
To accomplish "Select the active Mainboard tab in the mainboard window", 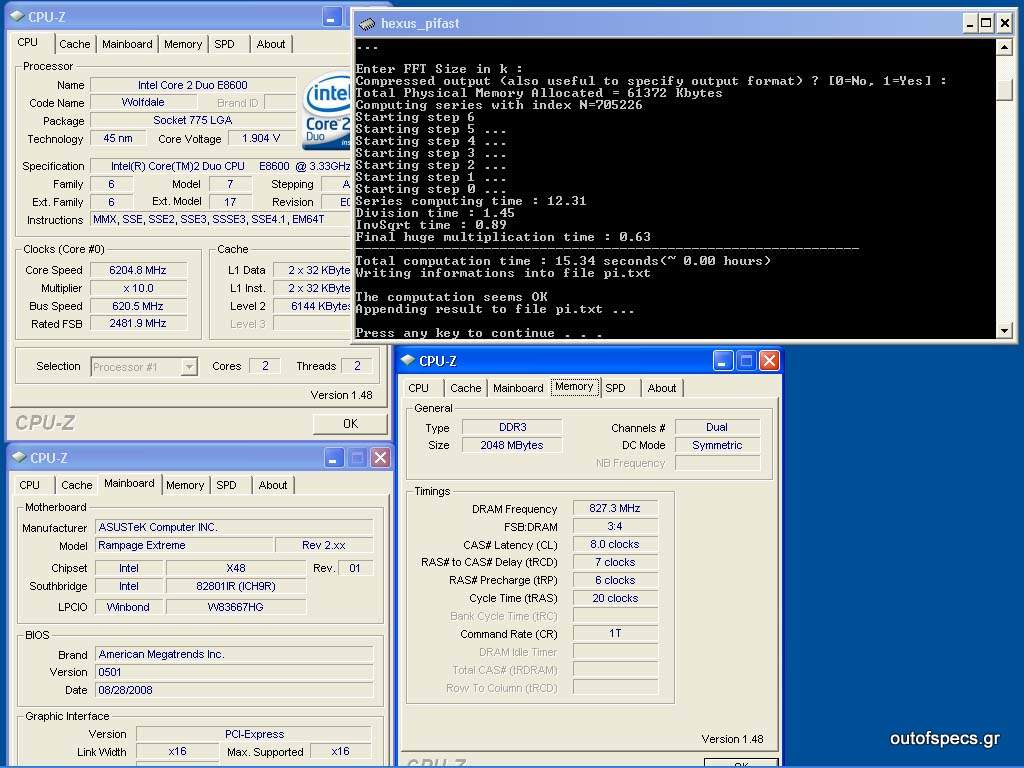I will click(x=129, y=483).
